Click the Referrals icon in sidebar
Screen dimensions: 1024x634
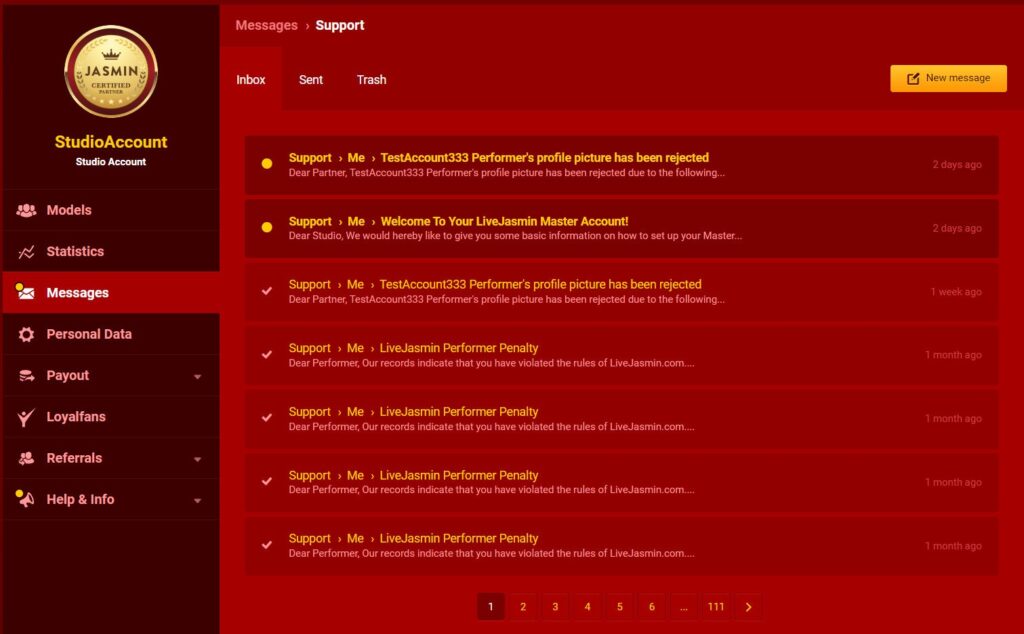26,458
